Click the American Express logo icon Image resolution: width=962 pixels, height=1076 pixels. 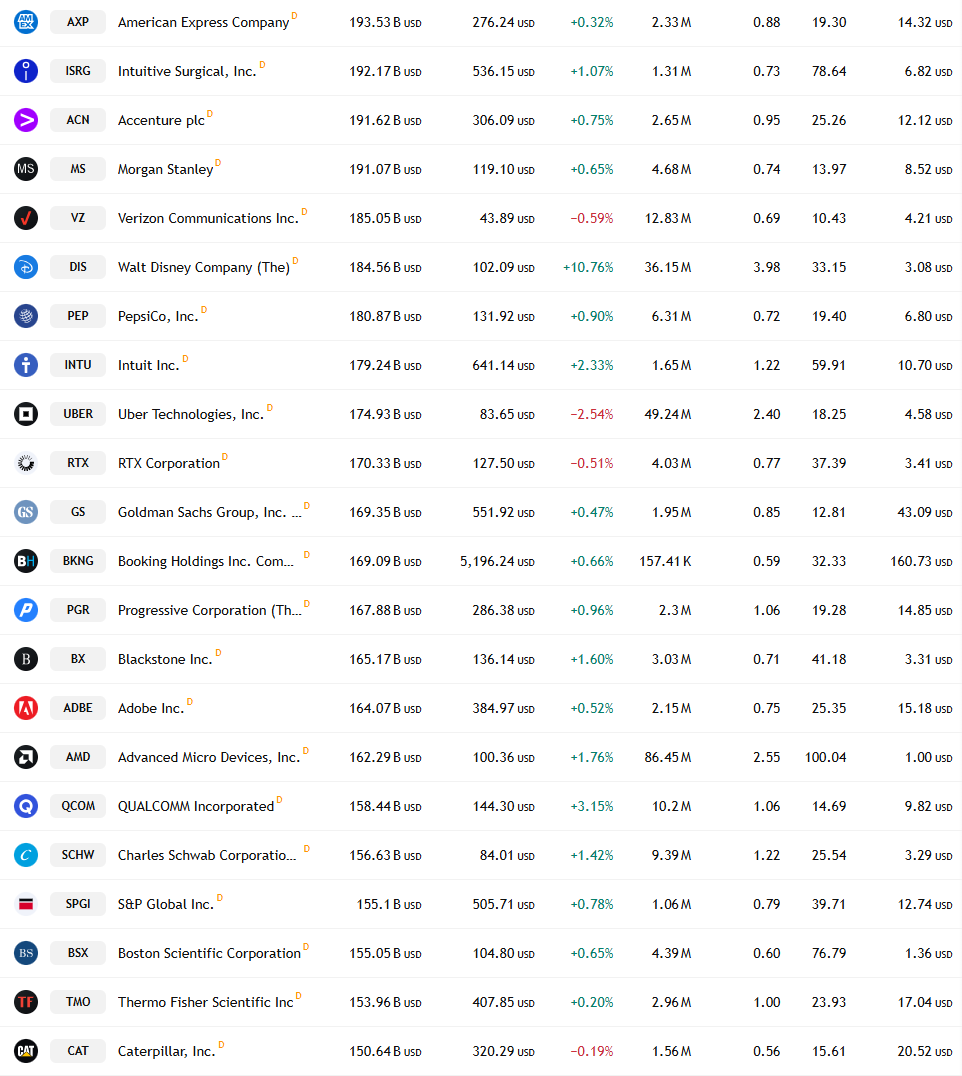(26, 22)
